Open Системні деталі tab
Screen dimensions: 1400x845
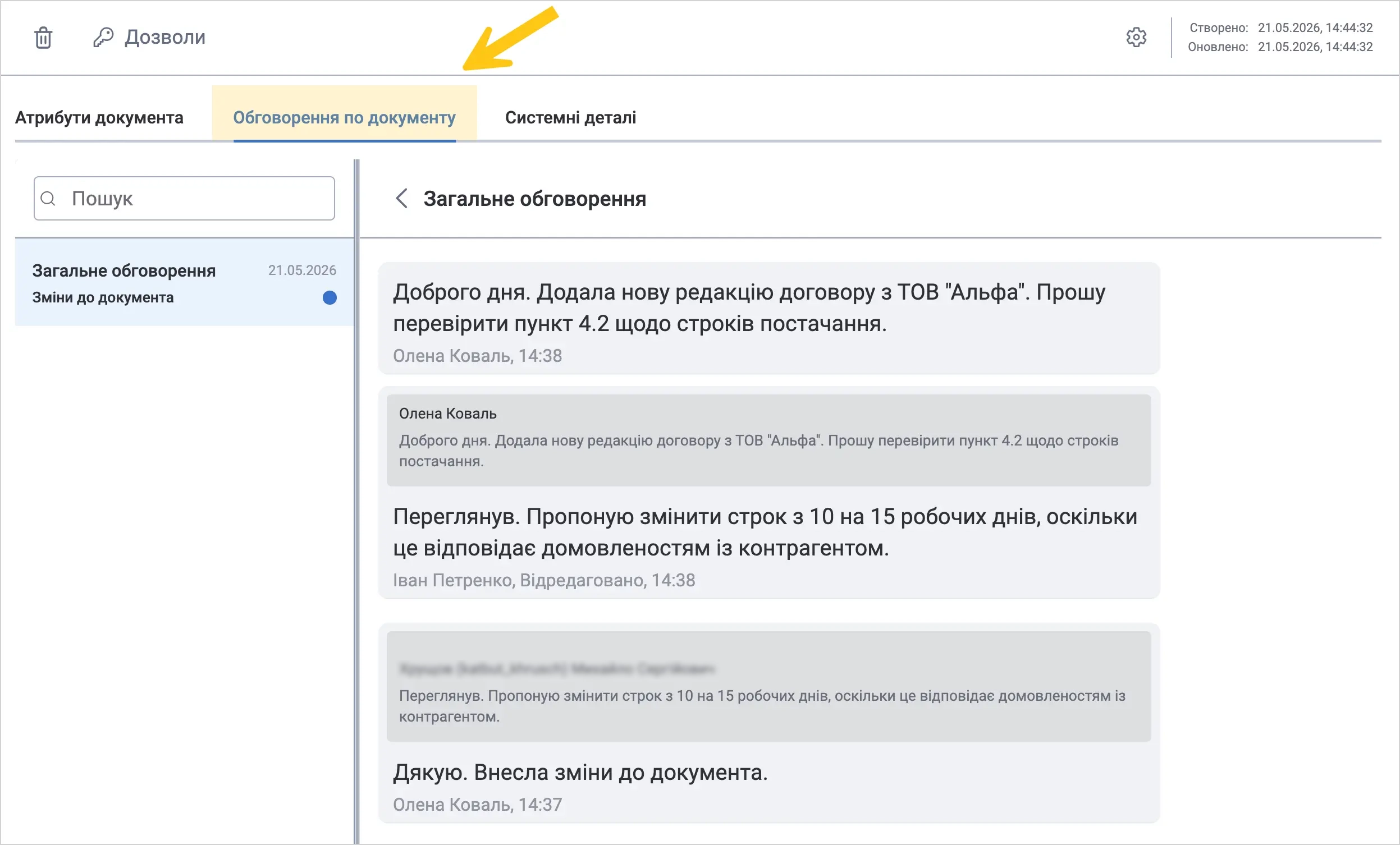click(x=570, y=118)
